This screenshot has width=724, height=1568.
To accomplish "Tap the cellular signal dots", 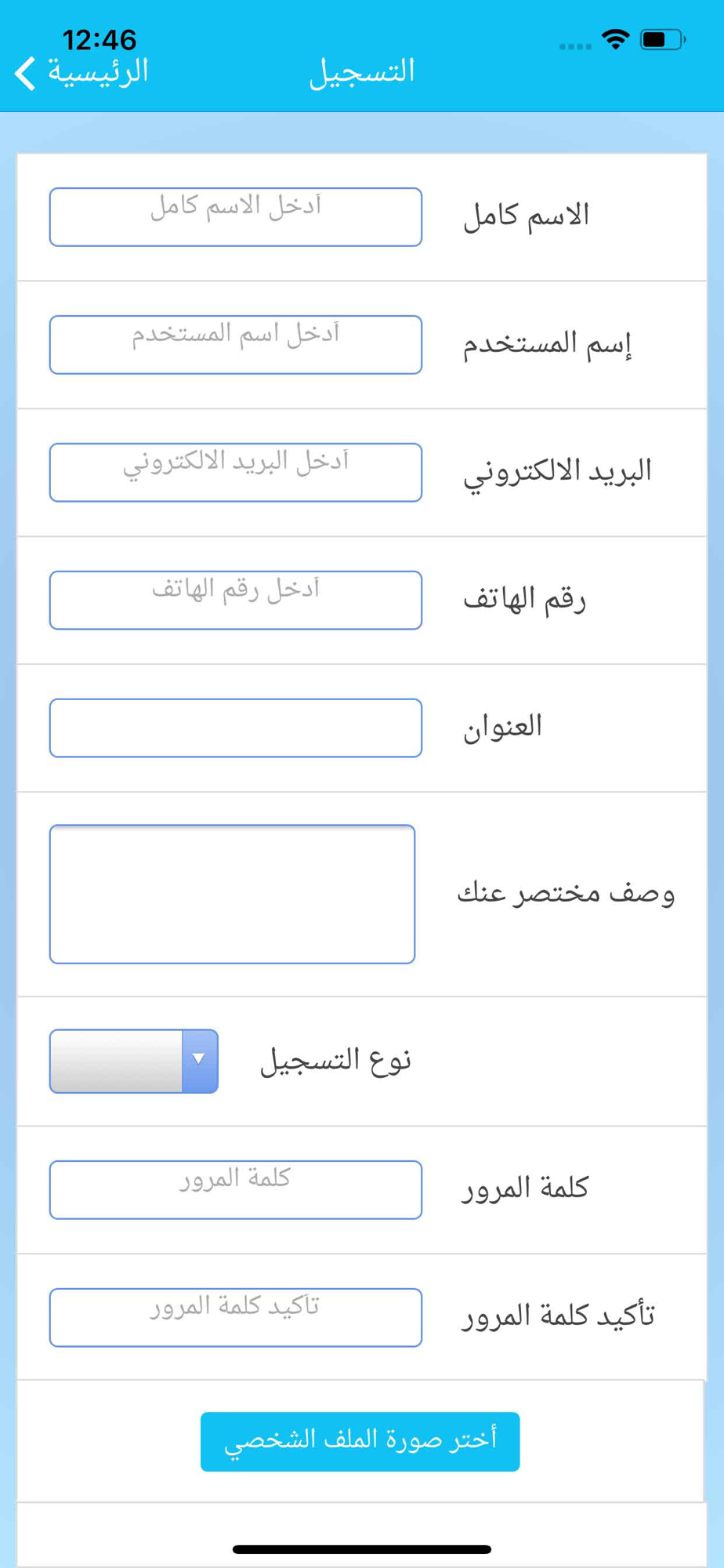I will tap(575, 46).
